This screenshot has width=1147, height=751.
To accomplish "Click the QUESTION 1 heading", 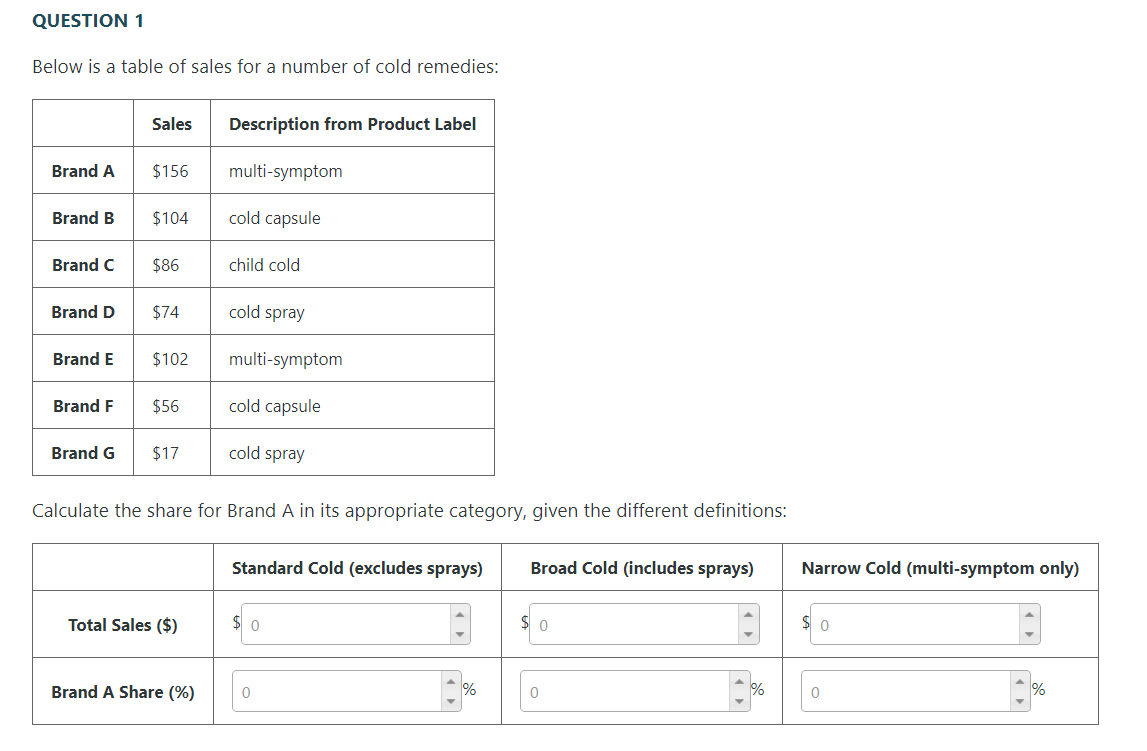I will tap(87, 20).
